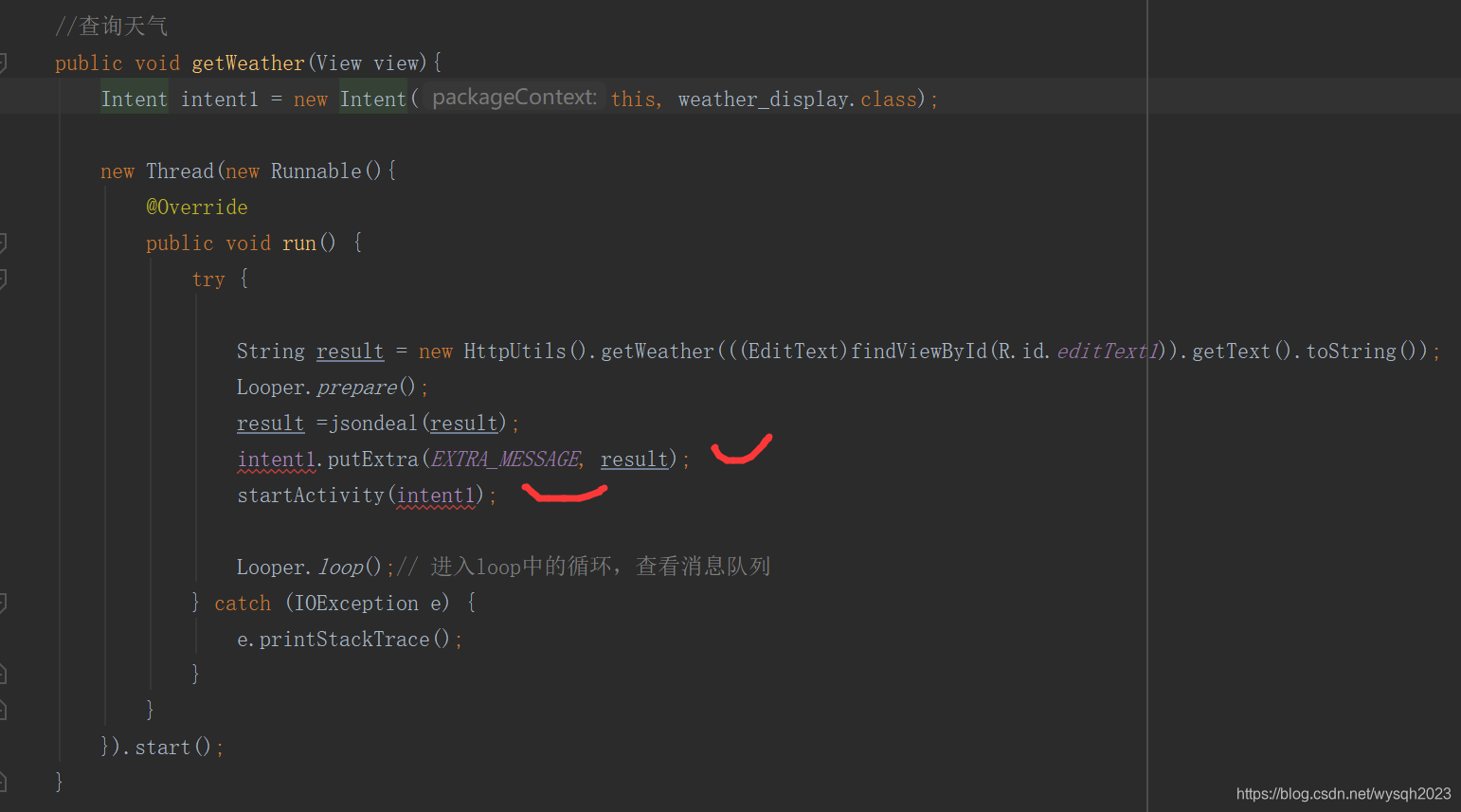
Task: Collapse the getWeather method fold marker
Action: point(3,63)
